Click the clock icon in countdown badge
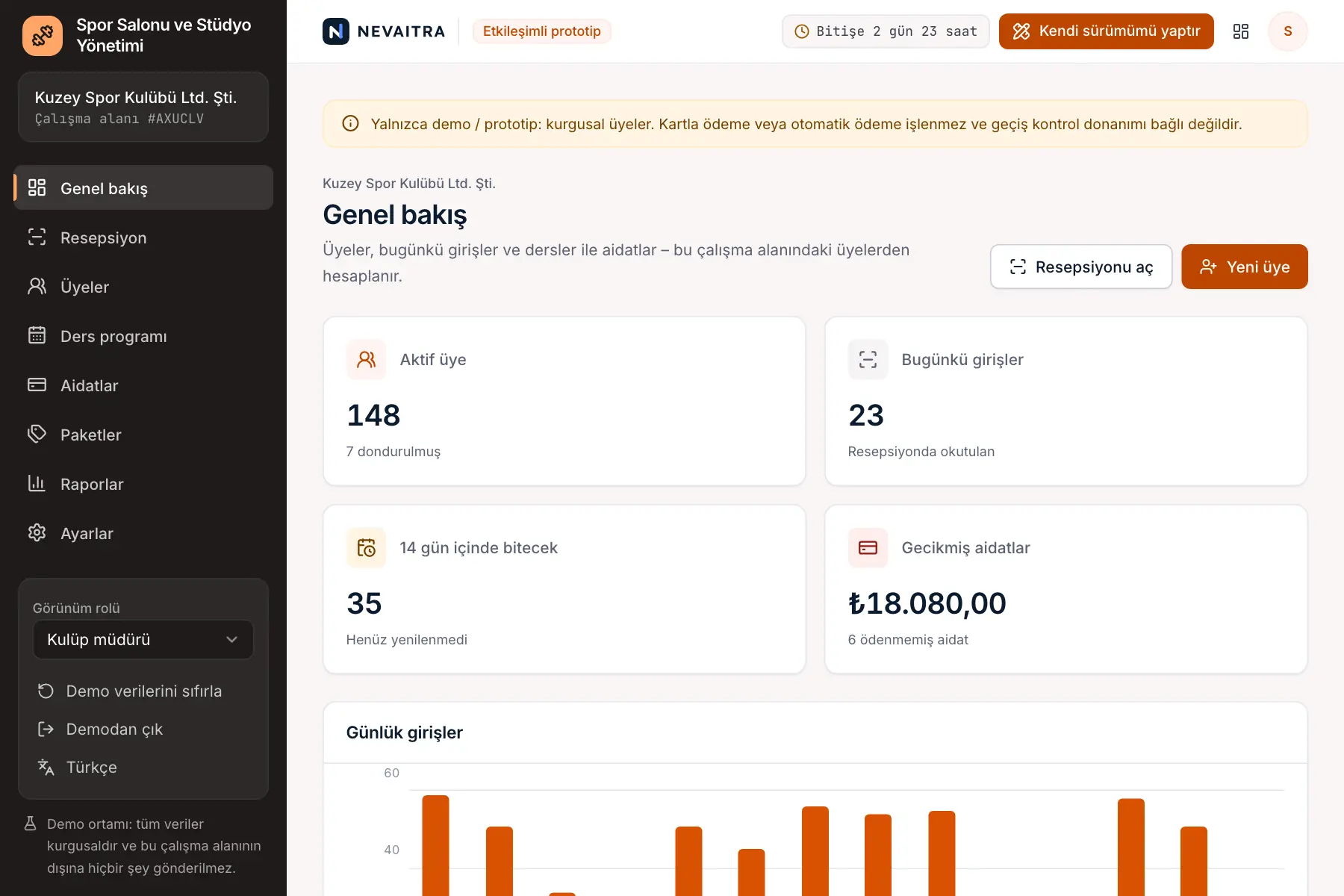The image size is (1344, 896). click(x=802, y=31)
